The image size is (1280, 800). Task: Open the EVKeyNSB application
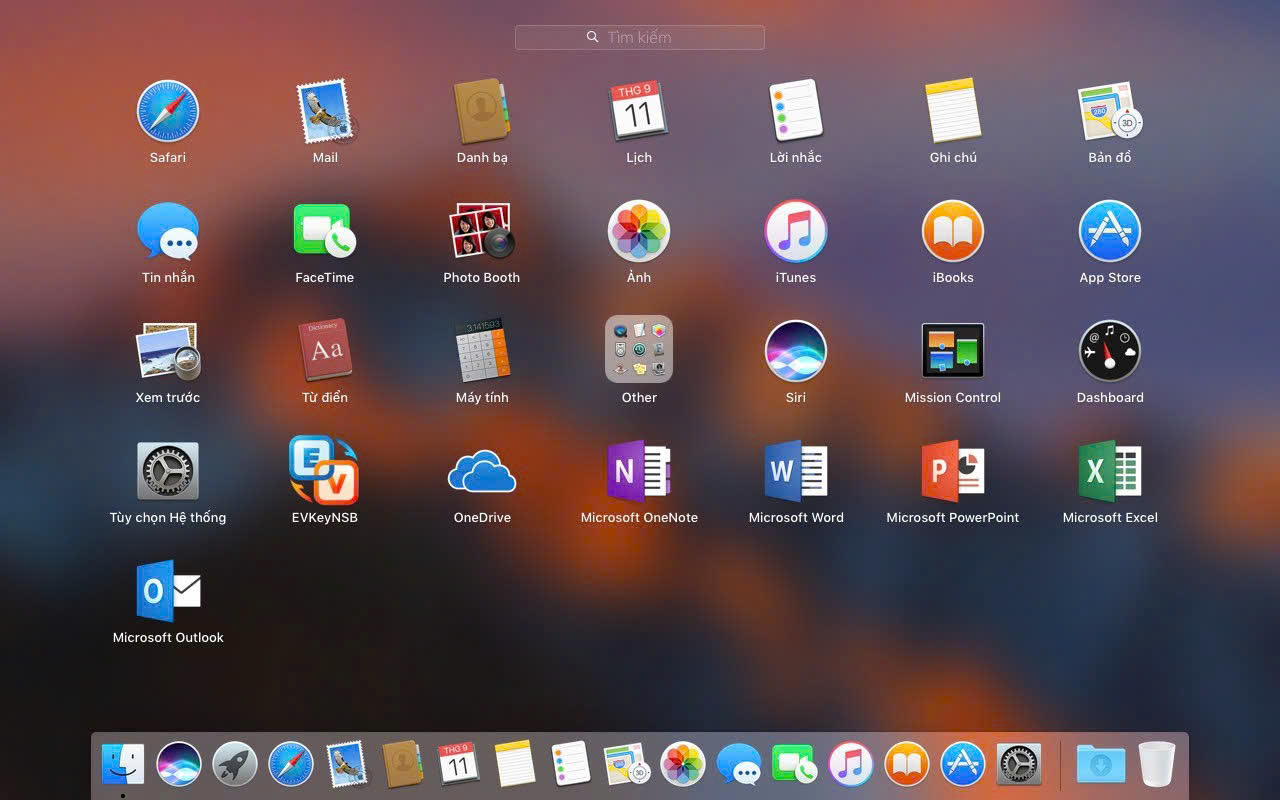coord(324,471)
